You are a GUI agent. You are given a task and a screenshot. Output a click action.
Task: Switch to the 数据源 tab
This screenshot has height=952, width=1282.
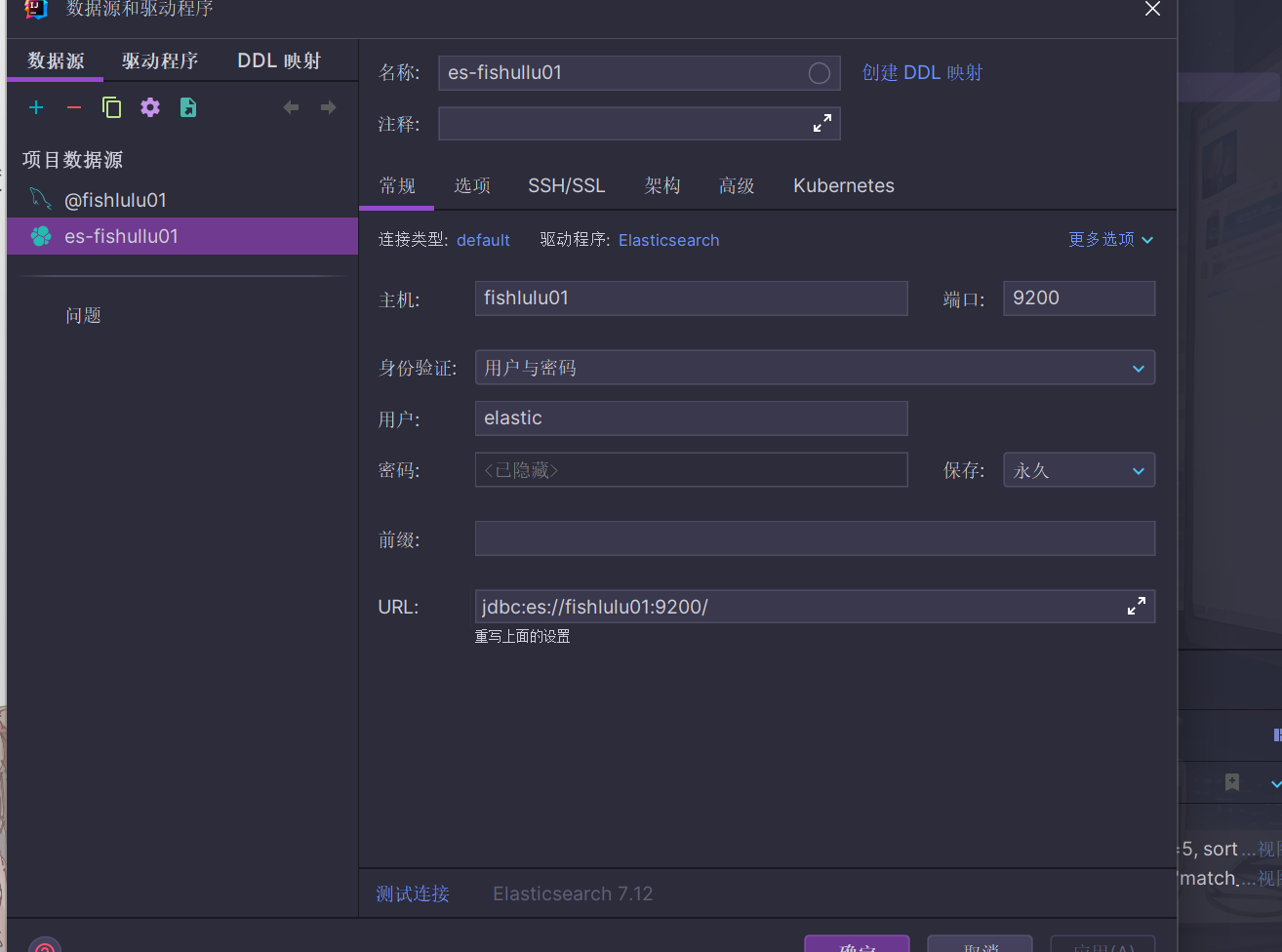click(56, 60)
